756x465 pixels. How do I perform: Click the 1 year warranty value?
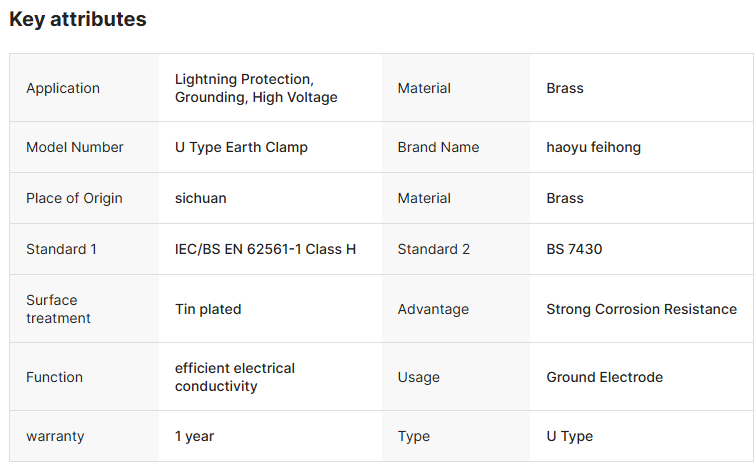pos(194,436)
